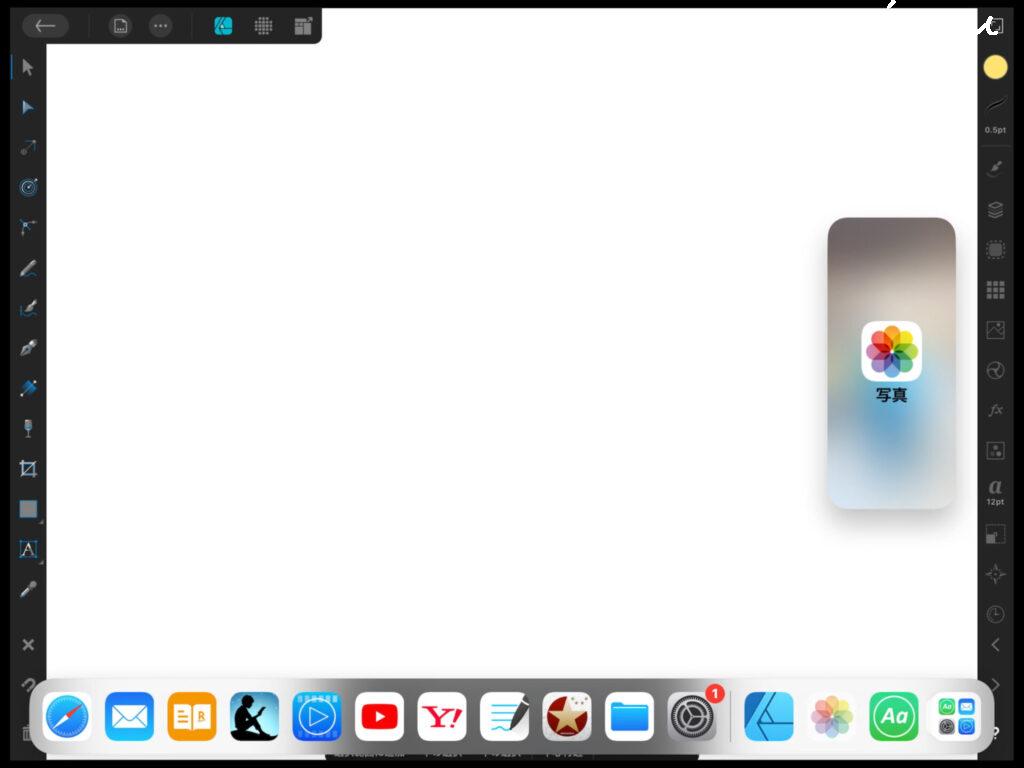The height and width of the screenshot is (768, 1024).
Task: Switch to the Pixel persona
Action: pos(264,26)
